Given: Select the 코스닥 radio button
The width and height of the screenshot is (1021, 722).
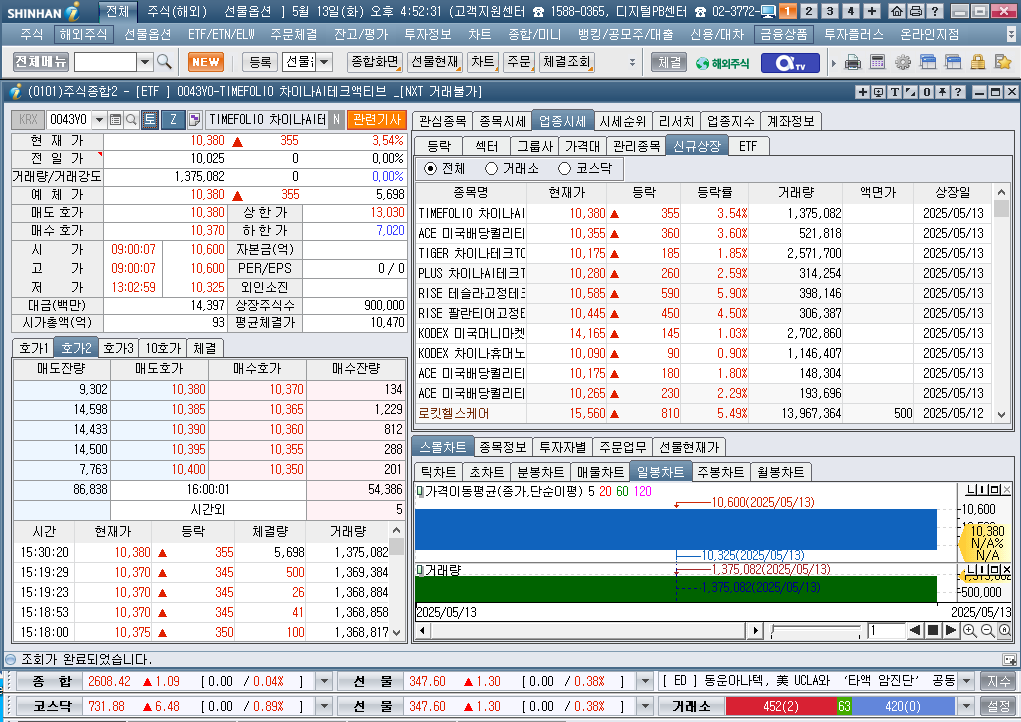Looking at the screenshot, I should point(565,169).
